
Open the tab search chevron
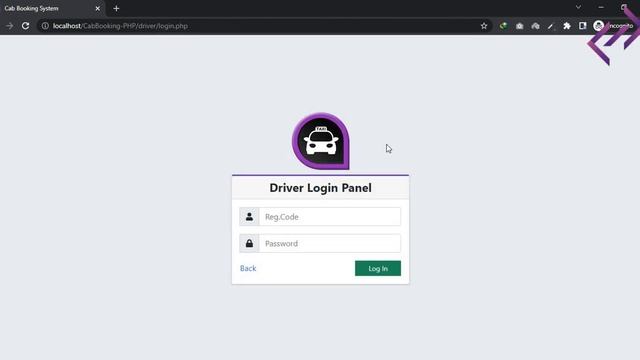click(578, 7)
